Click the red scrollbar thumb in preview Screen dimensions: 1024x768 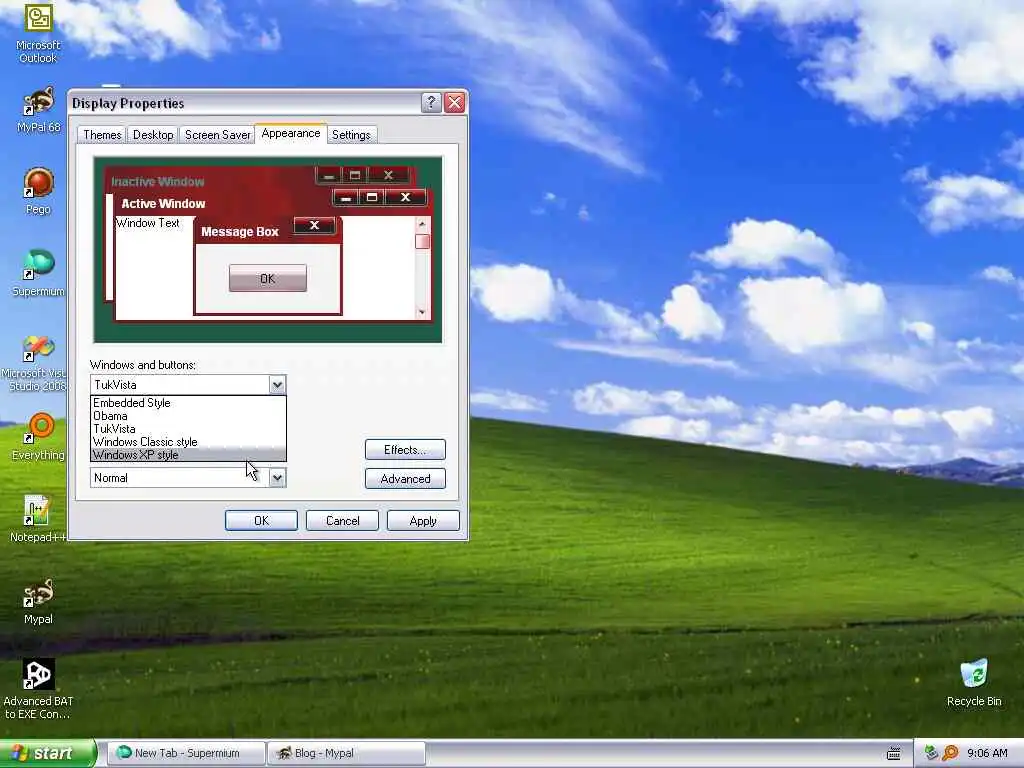tap(422, 241)
